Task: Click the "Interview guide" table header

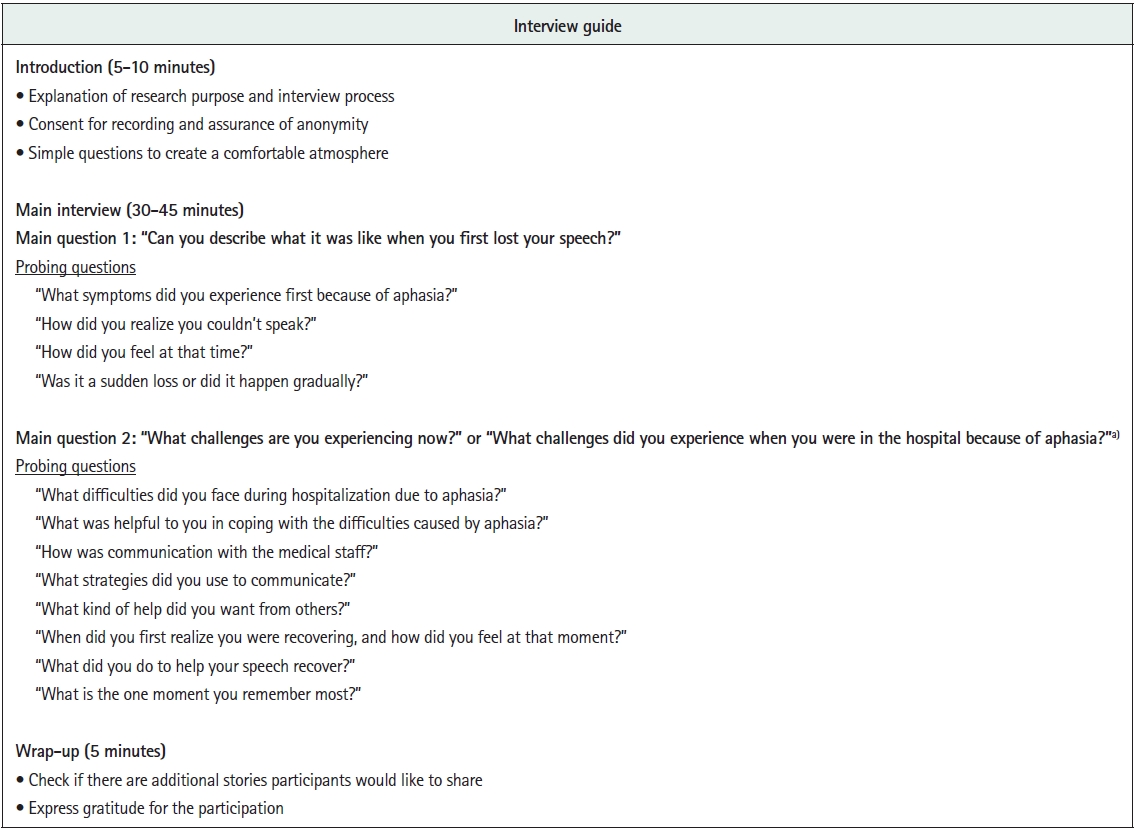Action: click(567, 26)
